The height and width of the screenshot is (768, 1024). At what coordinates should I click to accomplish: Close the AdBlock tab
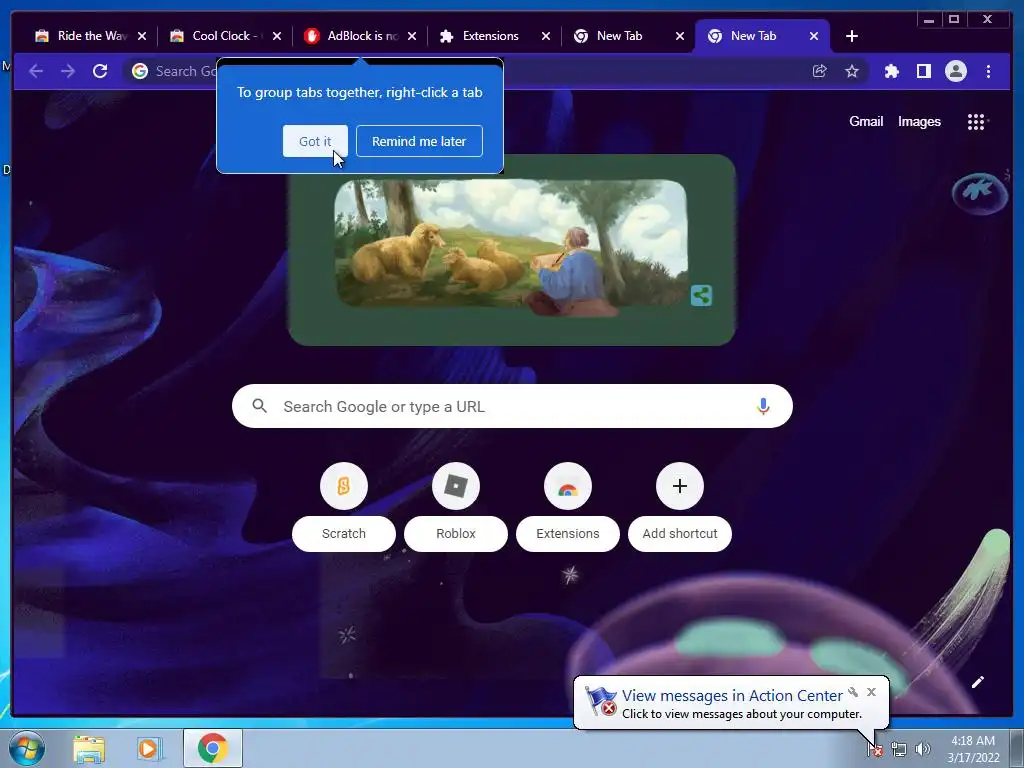(412, 36)
